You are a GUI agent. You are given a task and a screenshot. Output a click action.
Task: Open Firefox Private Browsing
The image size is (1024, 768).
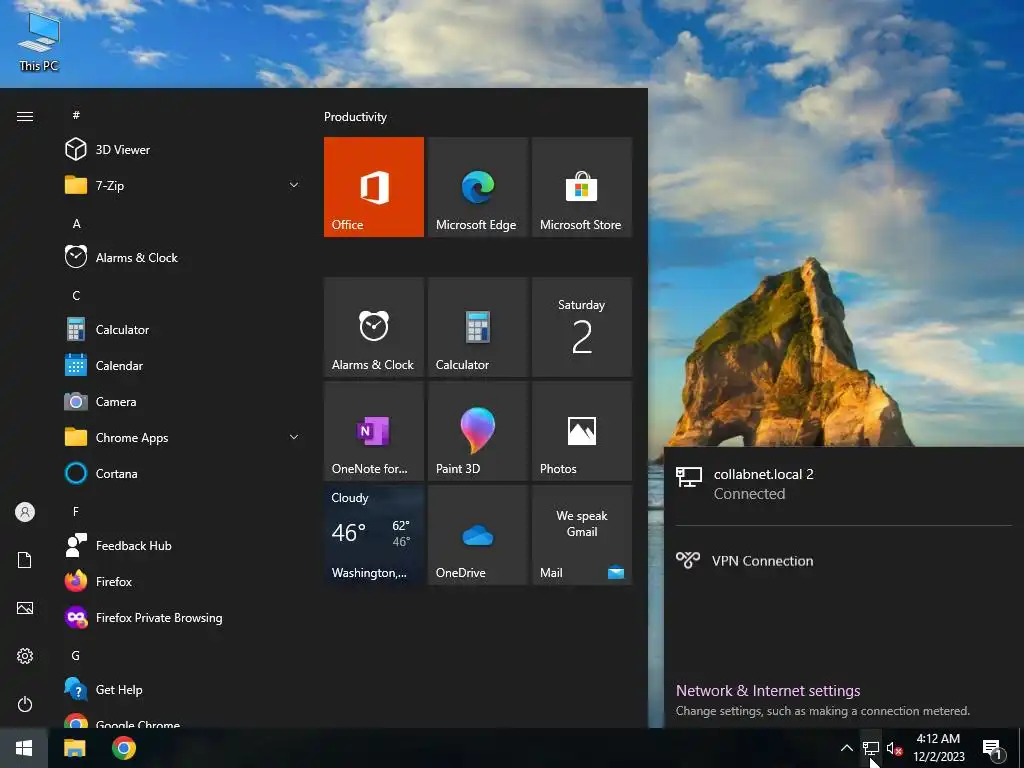[183, 617]
